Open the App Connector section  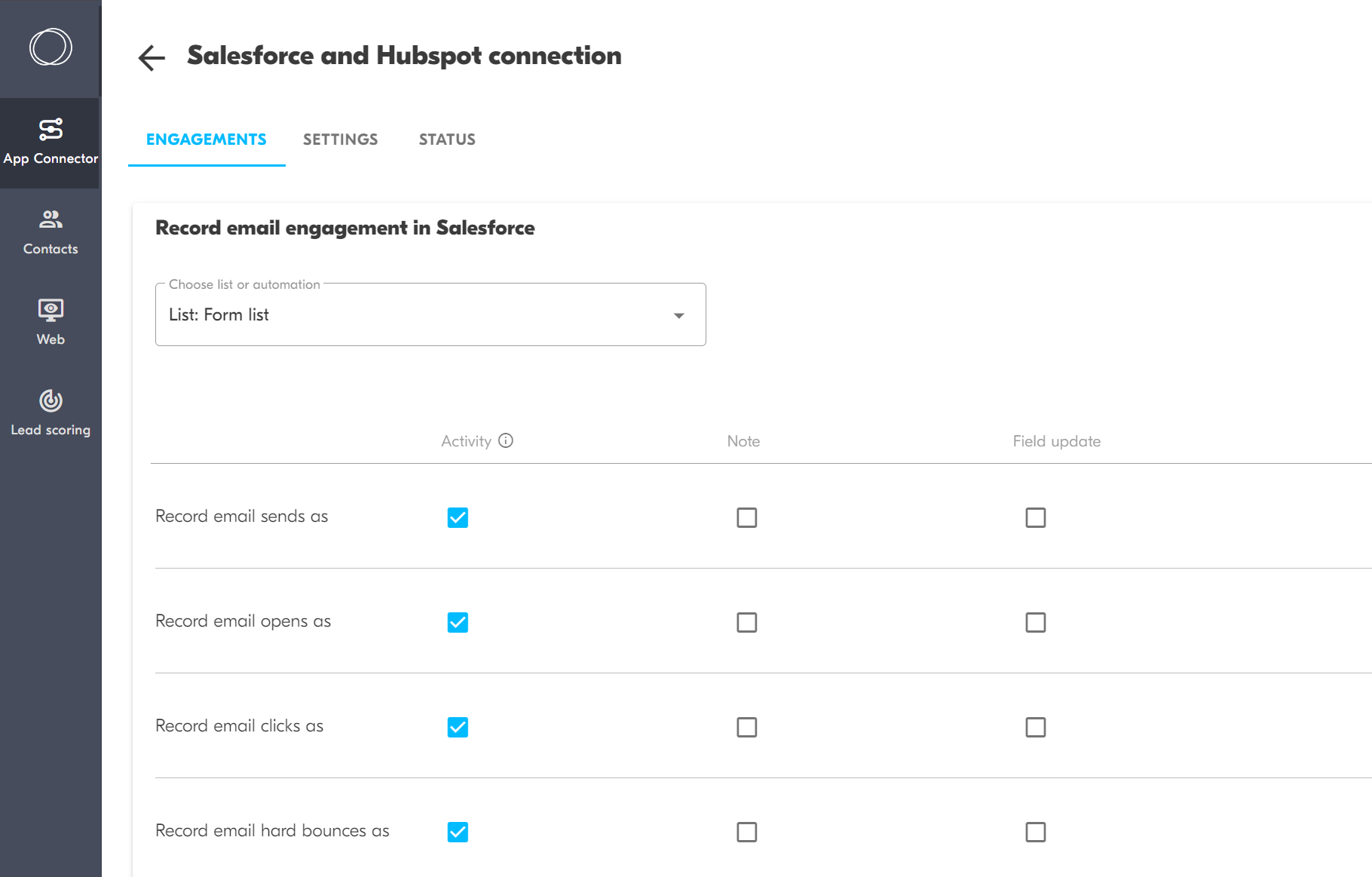(x=51, y=142)
